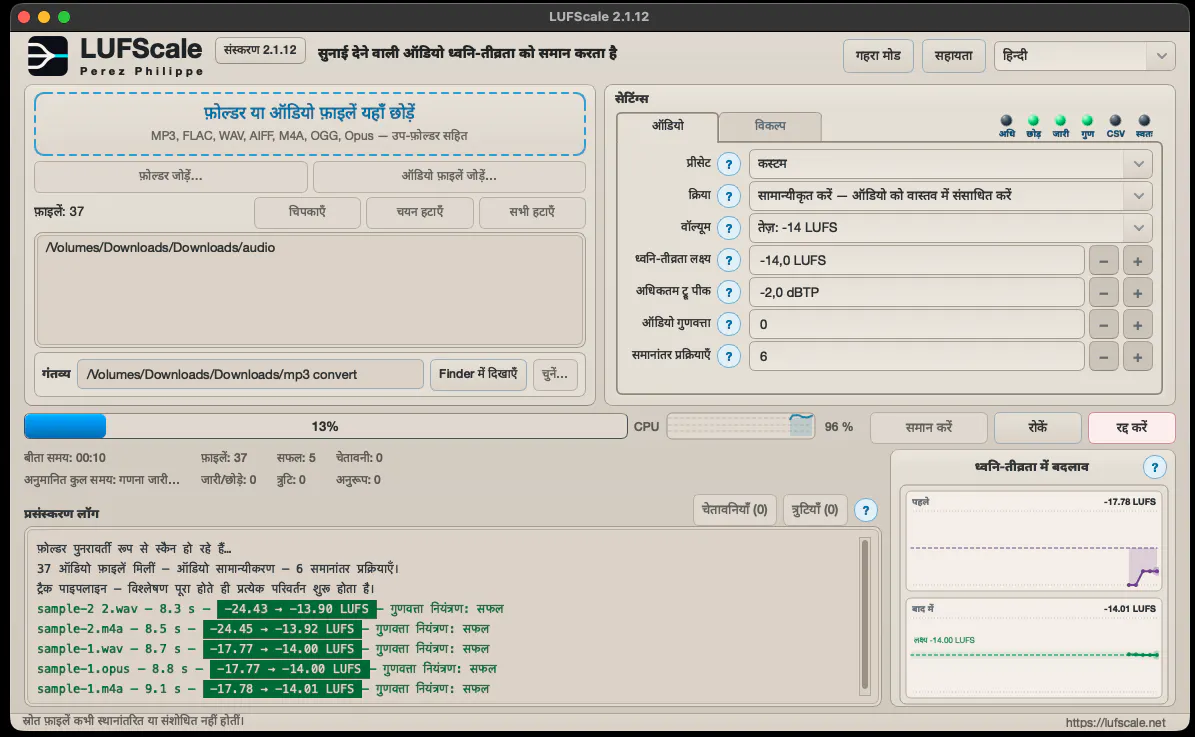Click the ध्वनि-तीव्रता लक्ष्य -14,0 LUFS field
This screenshot has width=1195, height=737.
pos(917,261)
